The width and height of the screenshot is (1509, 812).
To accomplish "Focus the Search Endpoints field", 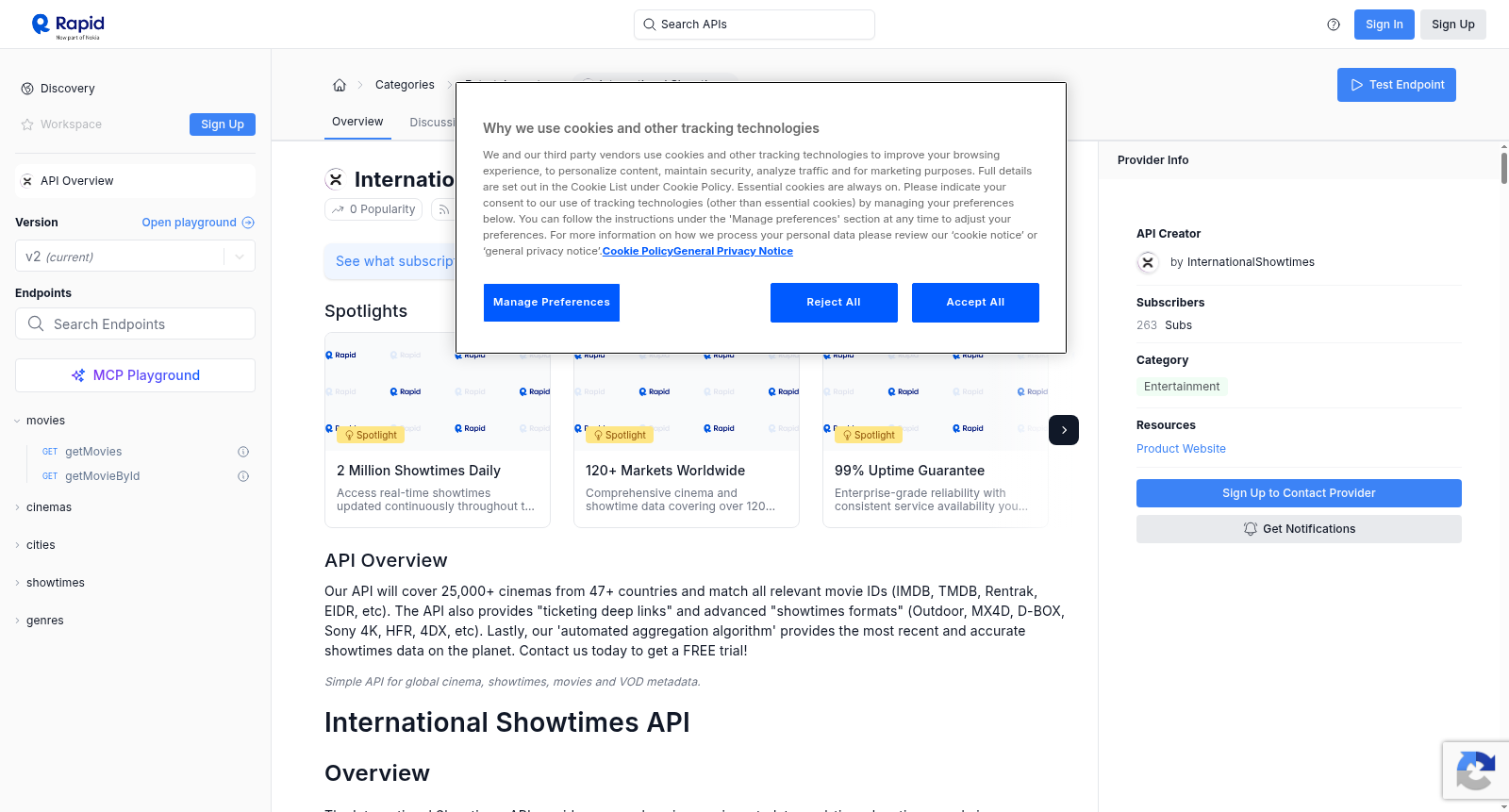I will (135, 323).
